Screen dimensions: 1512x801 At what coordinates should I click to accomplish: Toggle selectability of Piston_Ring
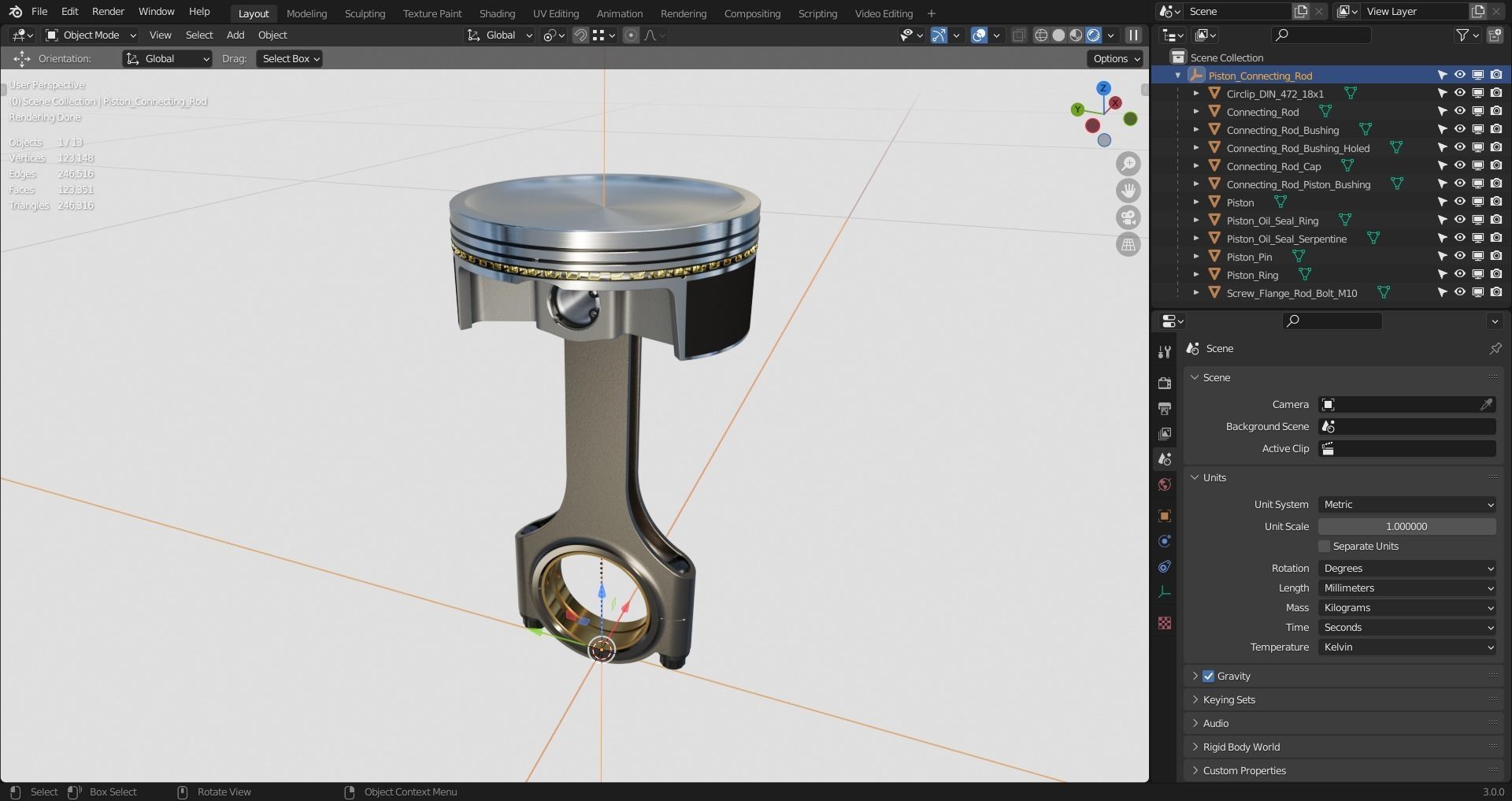(x=1441, y=274)
